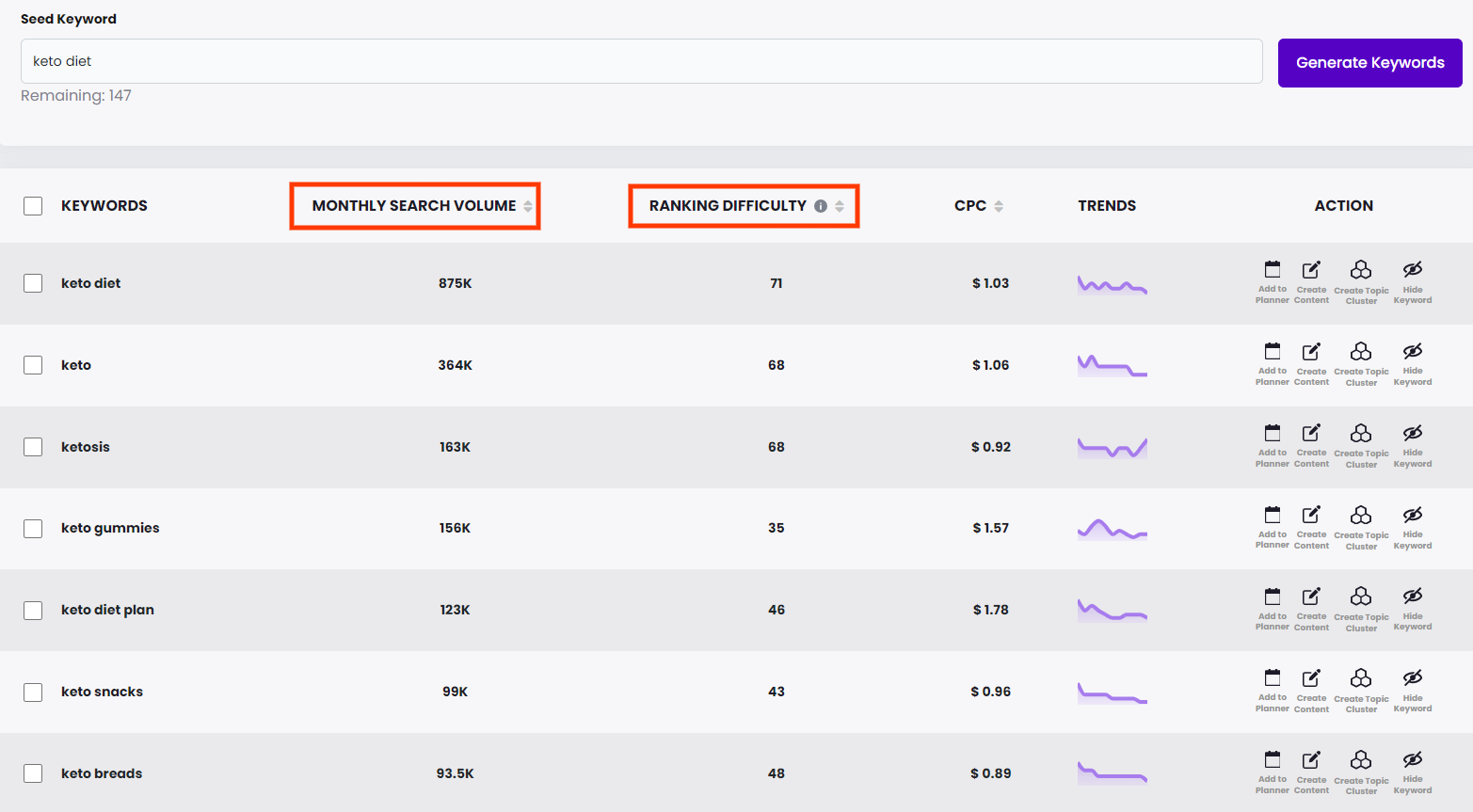Click inside the Seed Keyword input field
Viewport: 1473px width, 812px height.
tap(642, 61)
